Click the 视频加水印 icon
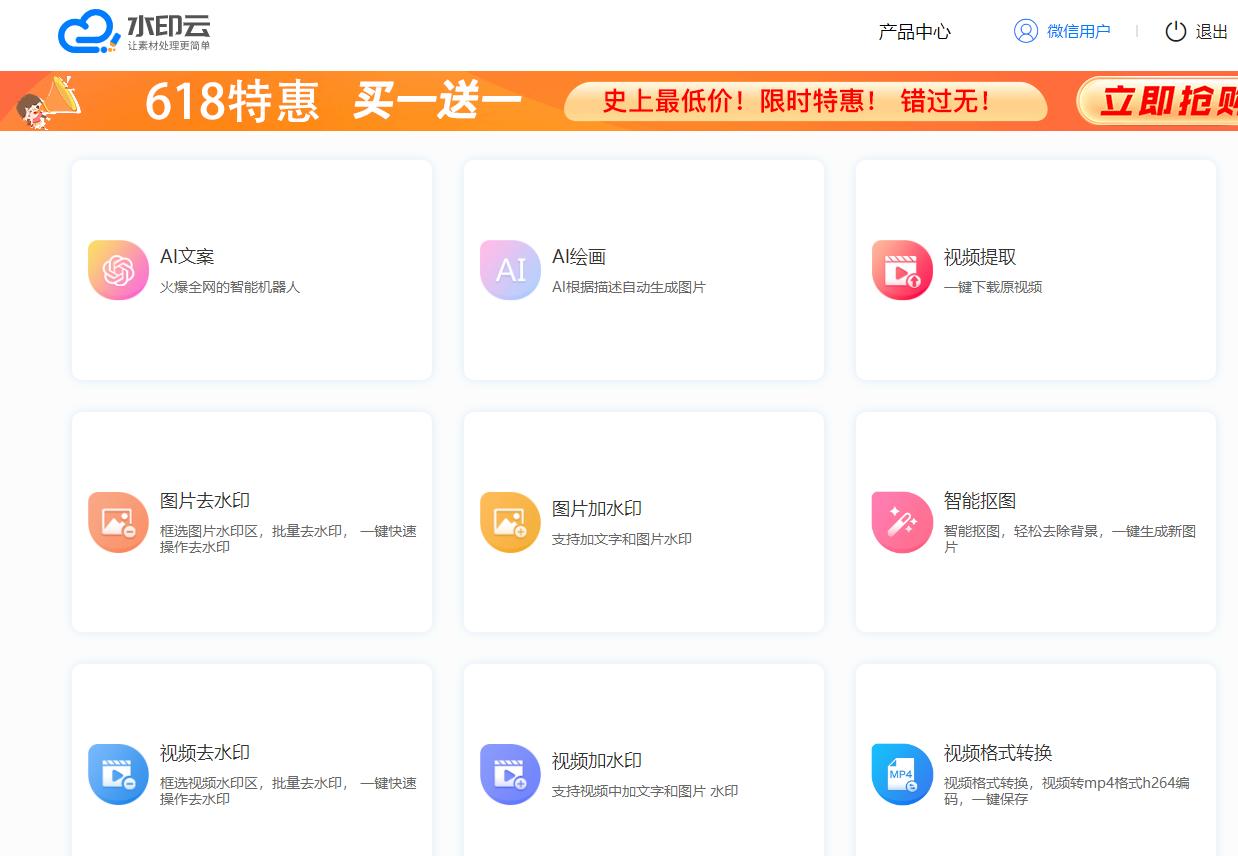 pos(510,775)
